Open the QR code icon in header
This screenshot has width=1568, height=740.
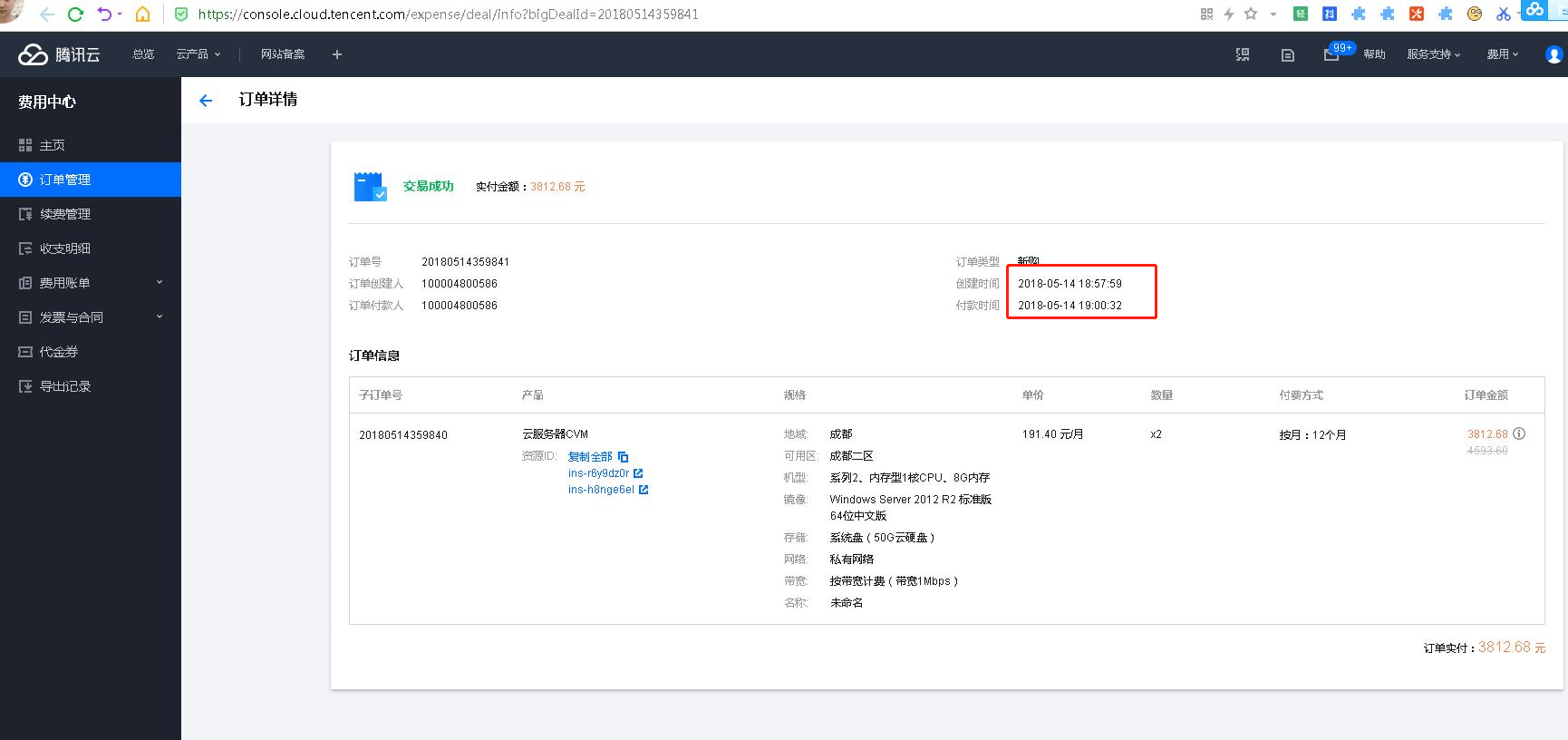[1243, 54]
